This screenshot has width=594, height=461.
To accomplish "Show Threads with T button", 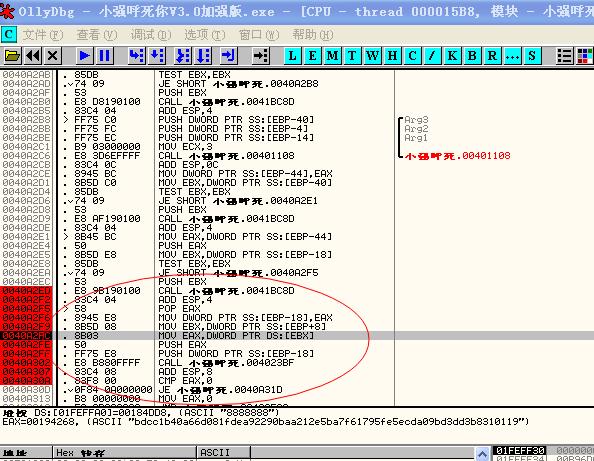I will click(352, 56).
